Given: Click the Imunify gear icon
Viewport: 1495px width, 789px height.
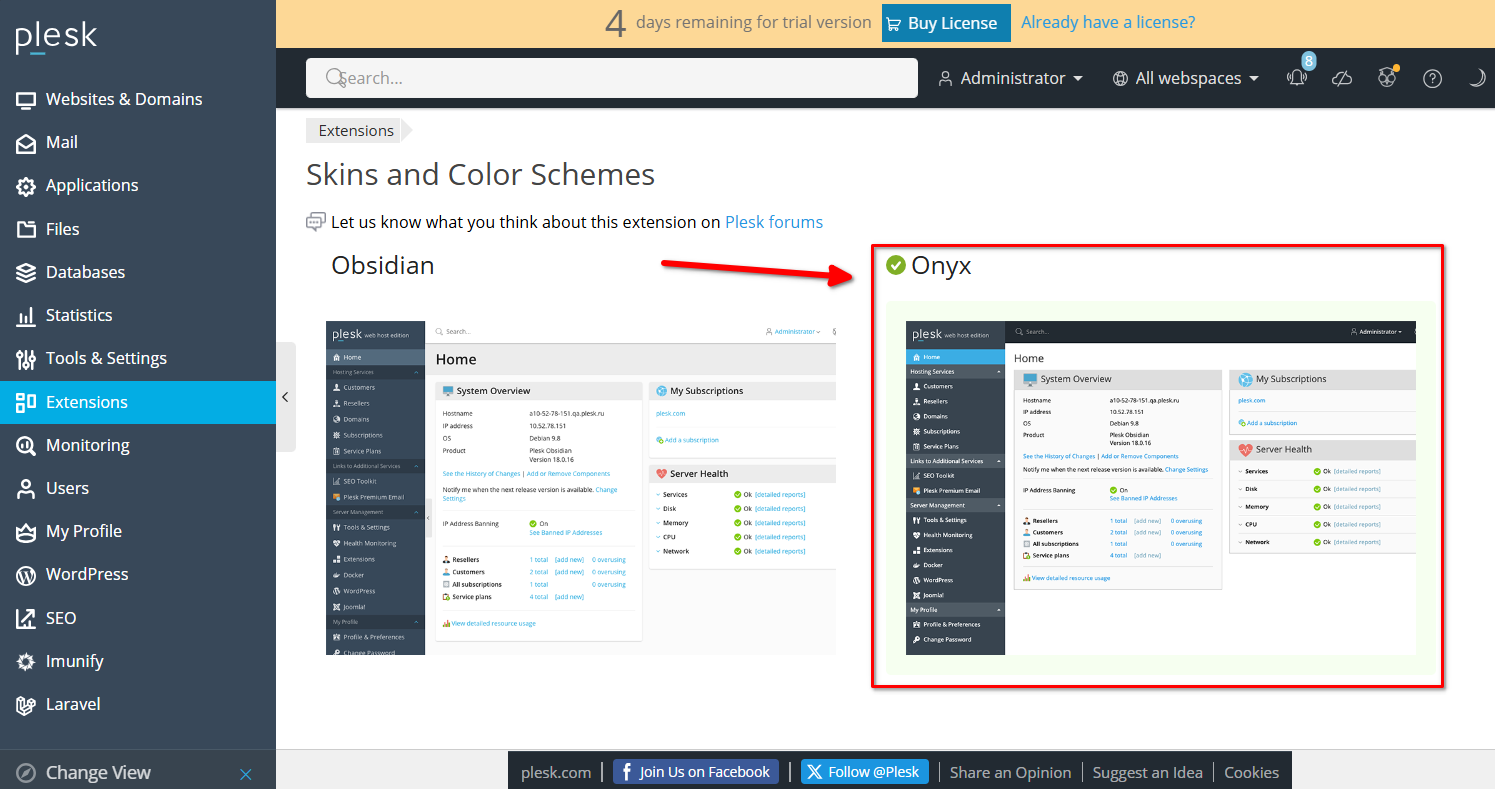Looking at the screenshot, I should (x=26, y=661).
